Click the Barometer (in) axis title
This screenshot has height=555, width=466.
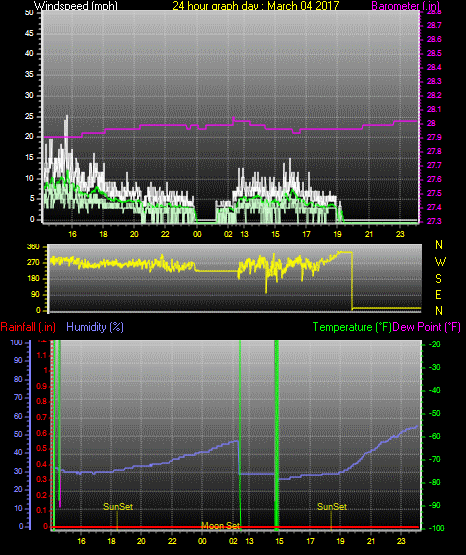tap(405, 6)
